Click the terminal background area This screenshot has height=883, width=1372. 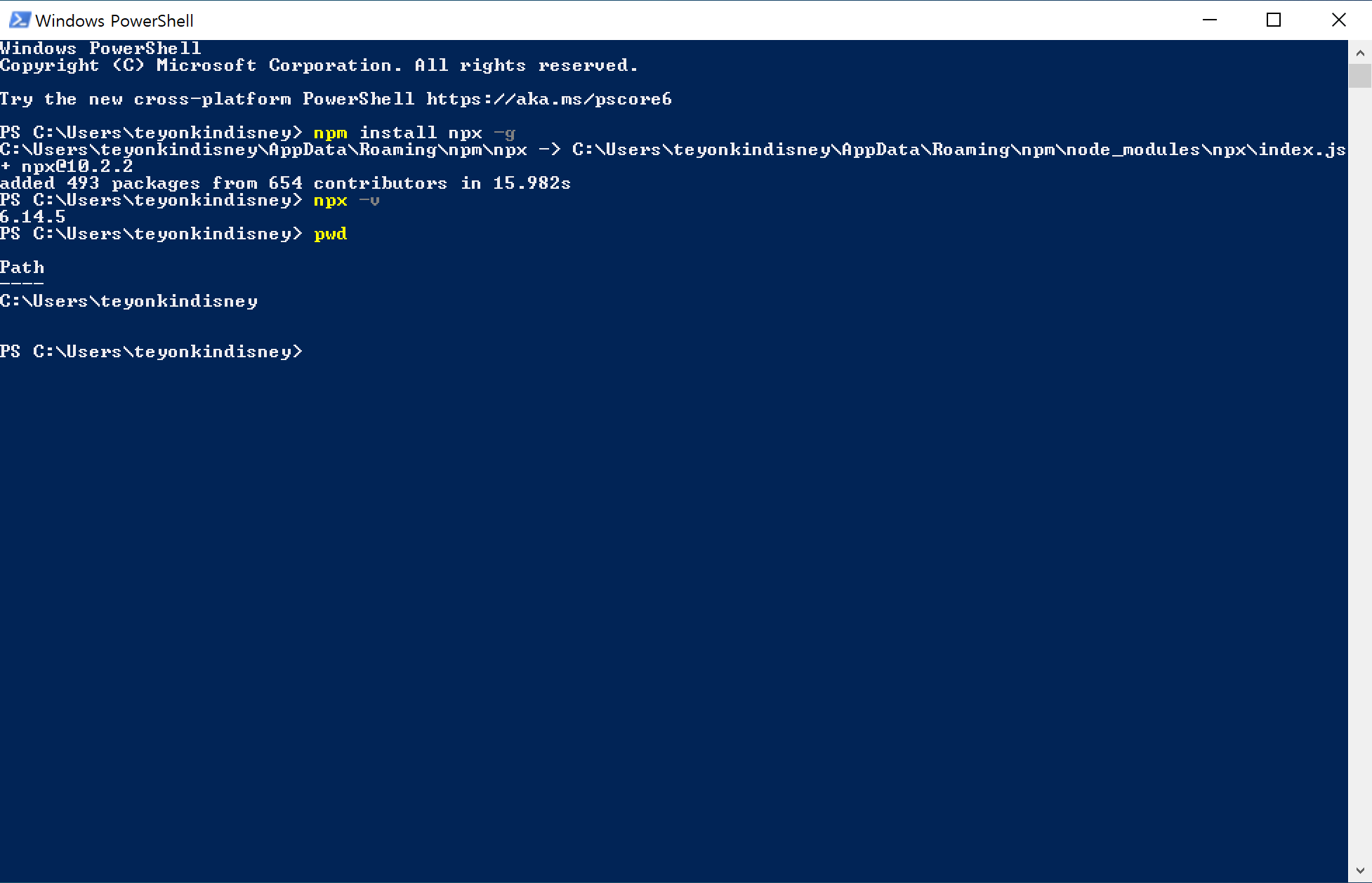(686, 600)
